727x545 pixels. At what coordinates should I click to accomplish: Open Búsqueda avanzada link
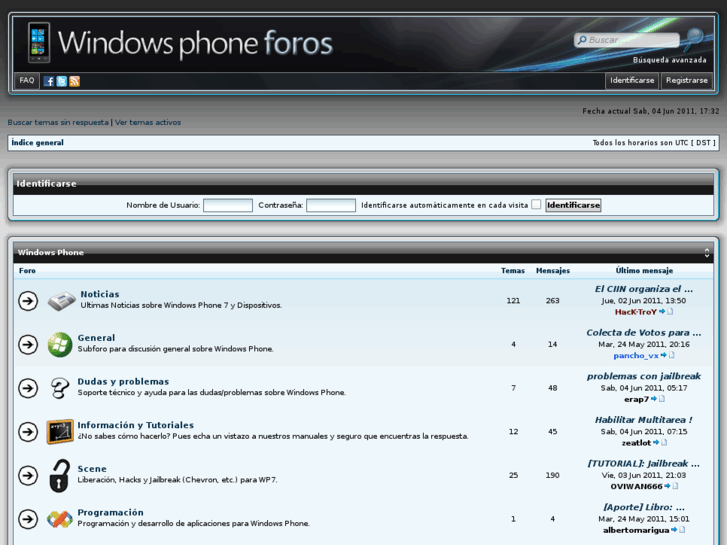tap(670, 60)
